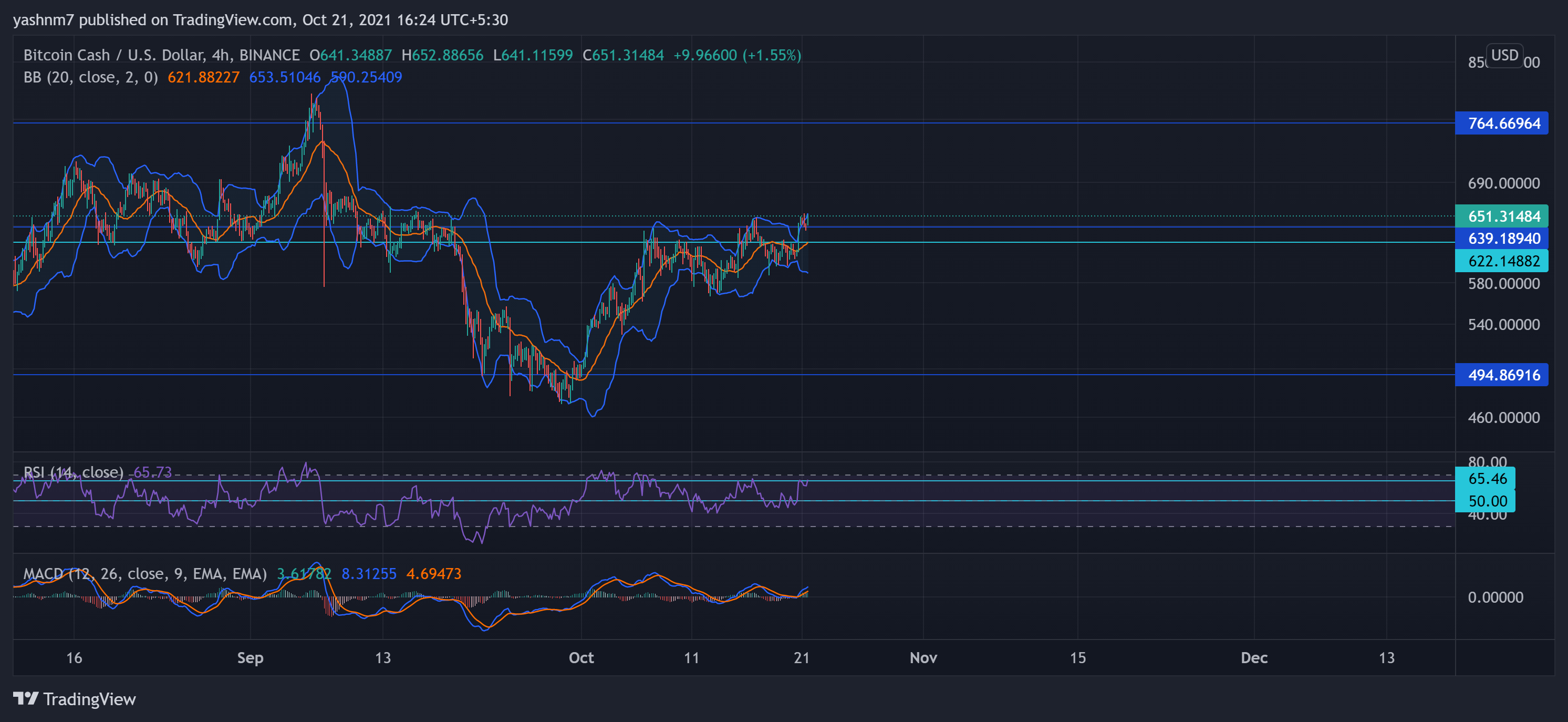Click the MACD (12, 26, close, 9, EMA, EMA) label

click(x=145, y=573)
